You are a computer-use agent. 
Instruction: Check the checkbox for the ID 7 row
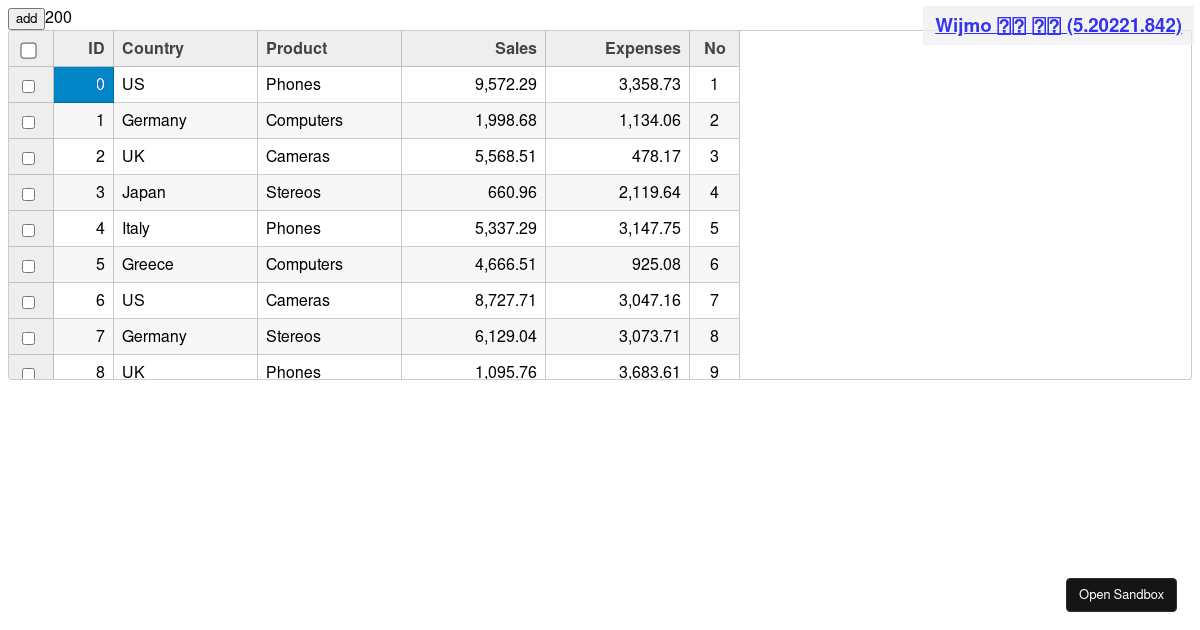point(29,338)
